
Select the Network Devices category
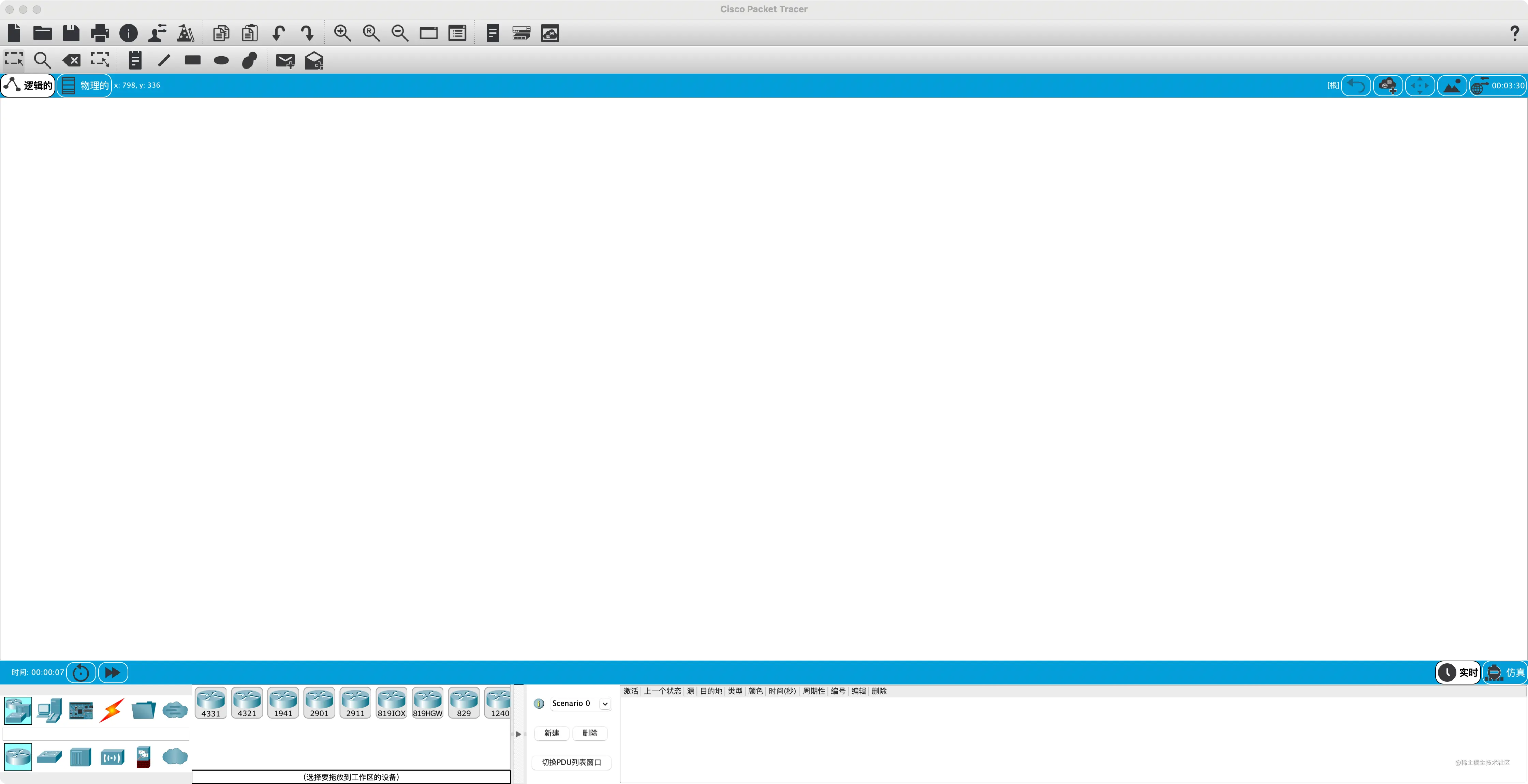click(x=18, y=710)
